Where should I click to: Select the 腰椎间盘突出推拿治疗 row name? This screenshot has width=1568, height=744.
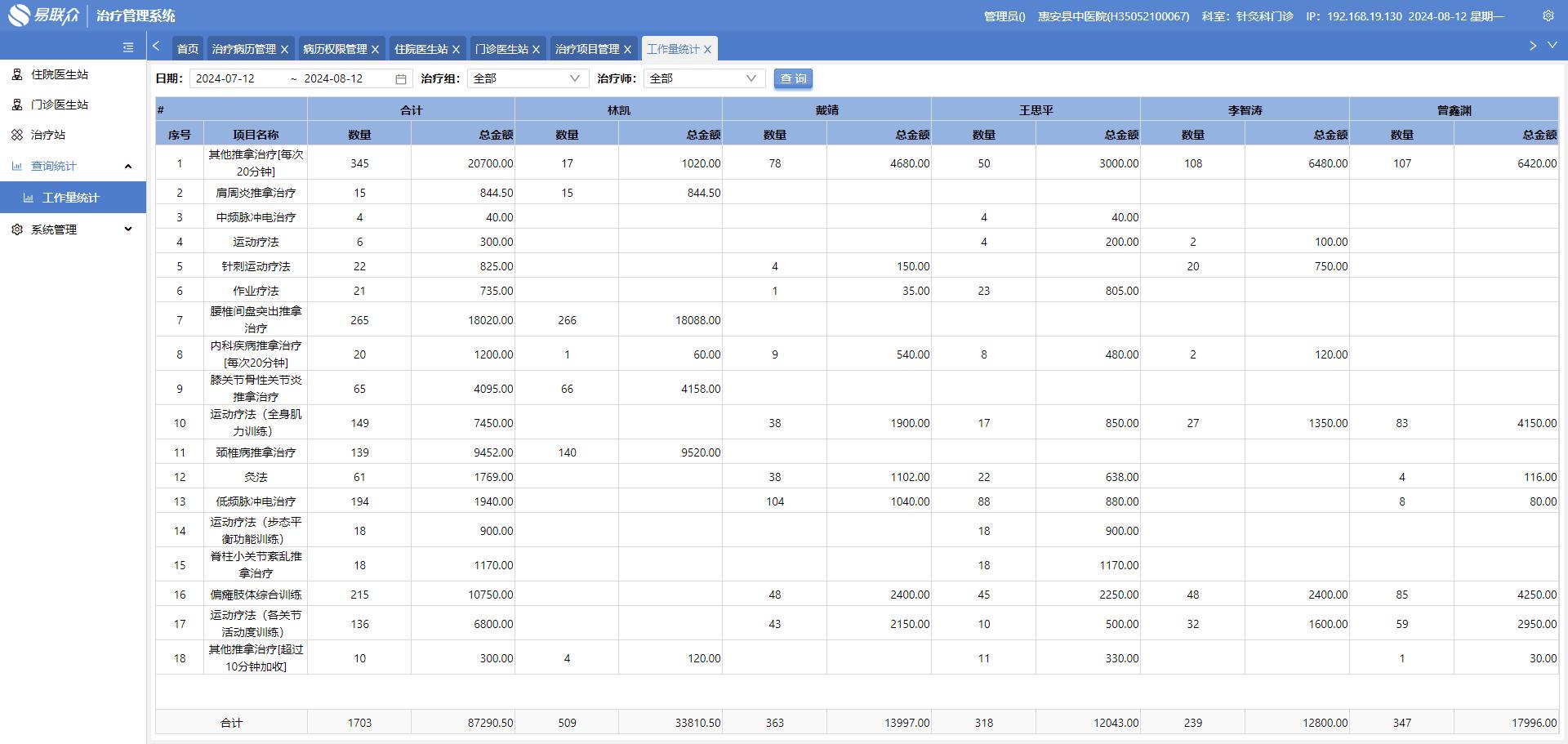pos(256,320)
